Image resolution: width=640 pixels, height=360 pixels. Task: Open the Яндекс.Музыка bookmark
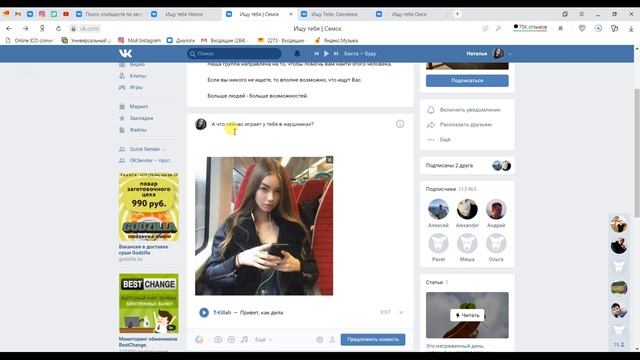pos(336,40)
